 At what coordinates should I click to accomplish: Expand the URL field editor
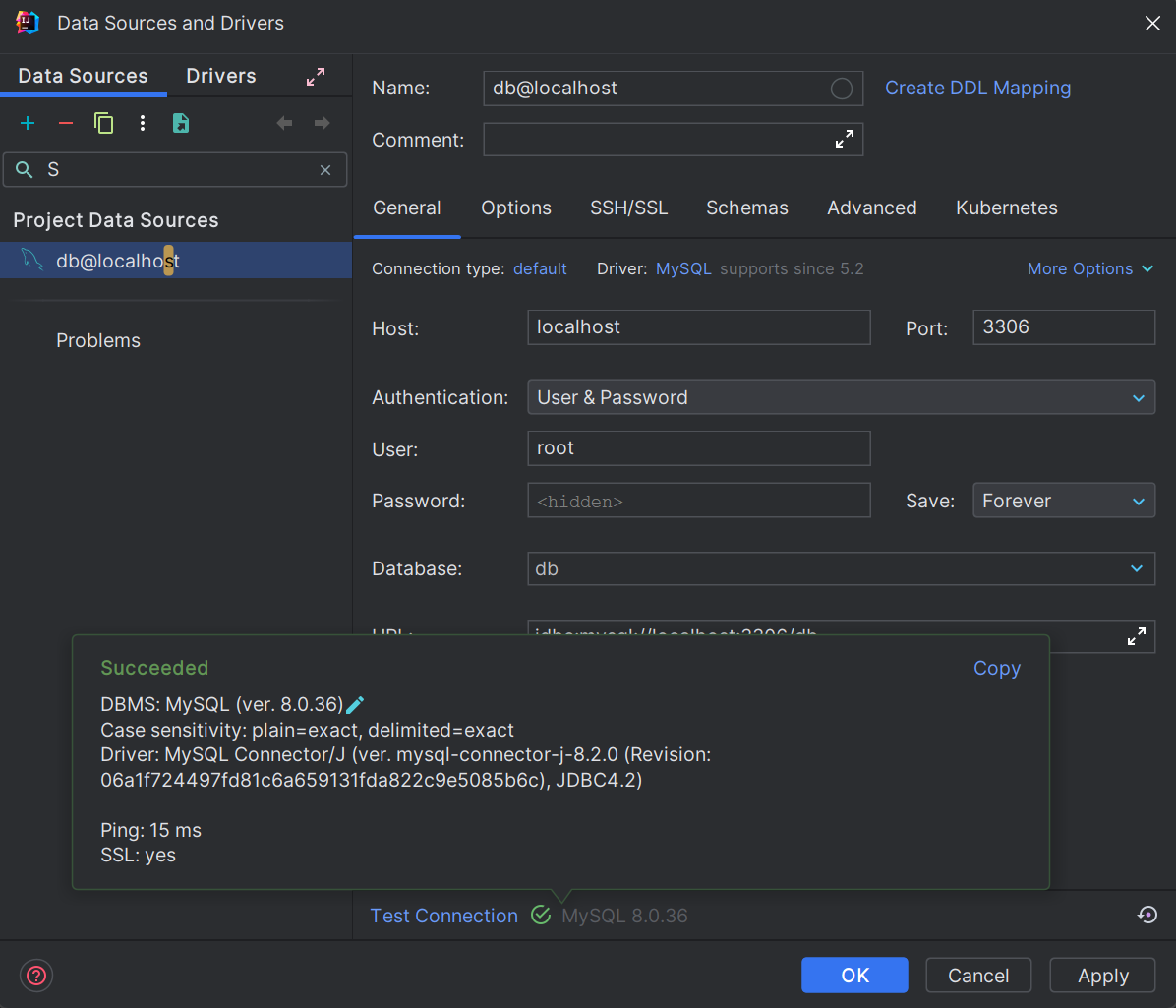[x=1137, y=636]
